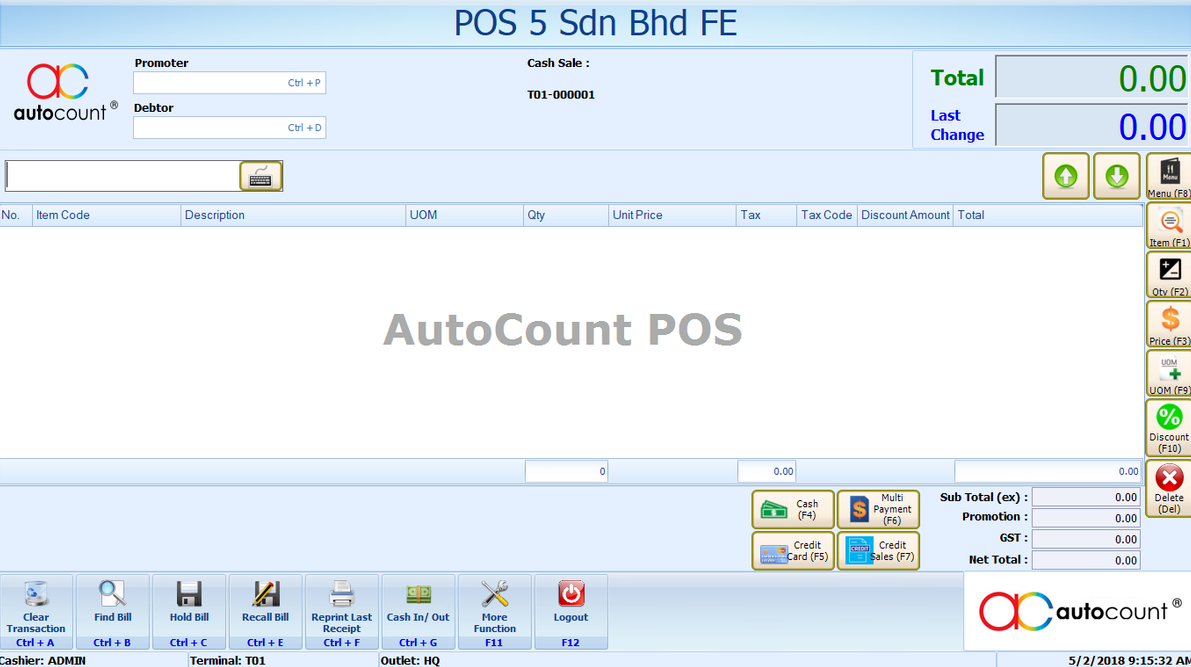
Task: Click the No. column header
Action: point(16,215)
